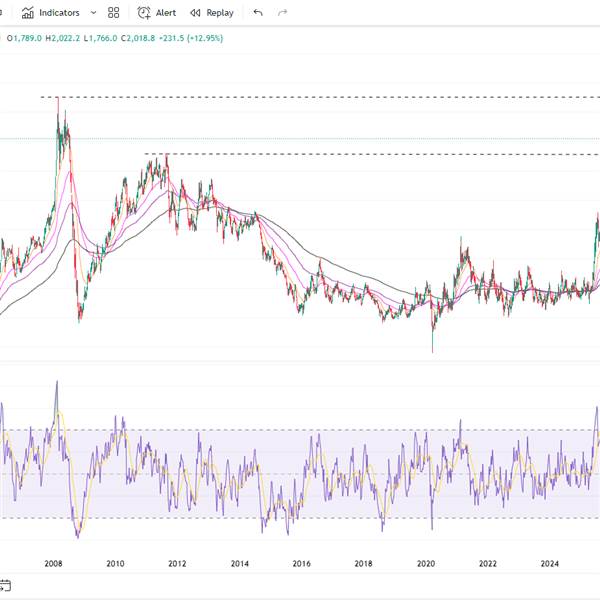
Task: Click the change value +231.5 (+12.95%)
Action: click(x=191, y=38)
